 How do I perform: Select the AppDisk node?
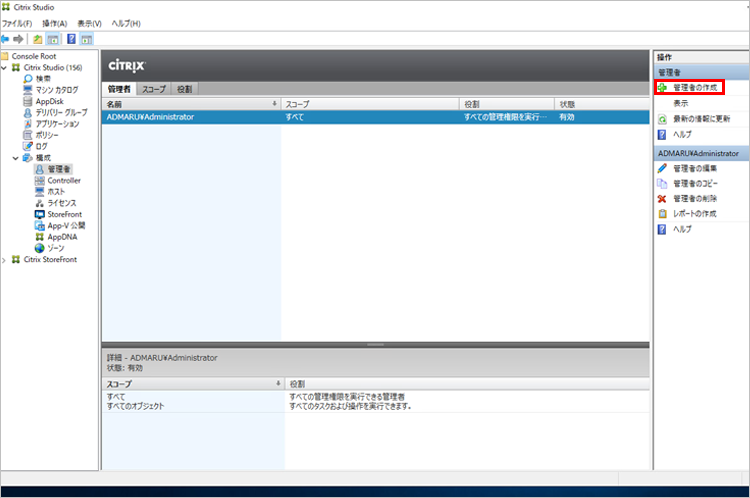49,101
